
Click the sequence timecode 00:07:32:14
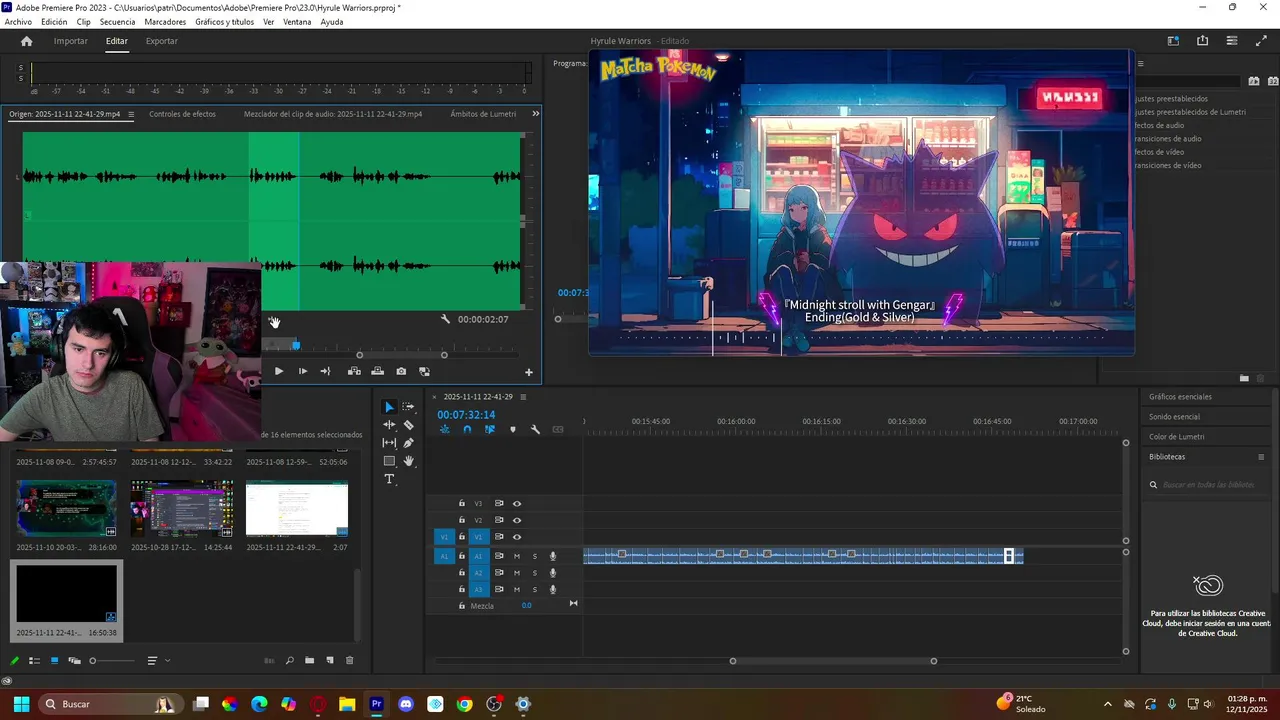tap(466, 415)
